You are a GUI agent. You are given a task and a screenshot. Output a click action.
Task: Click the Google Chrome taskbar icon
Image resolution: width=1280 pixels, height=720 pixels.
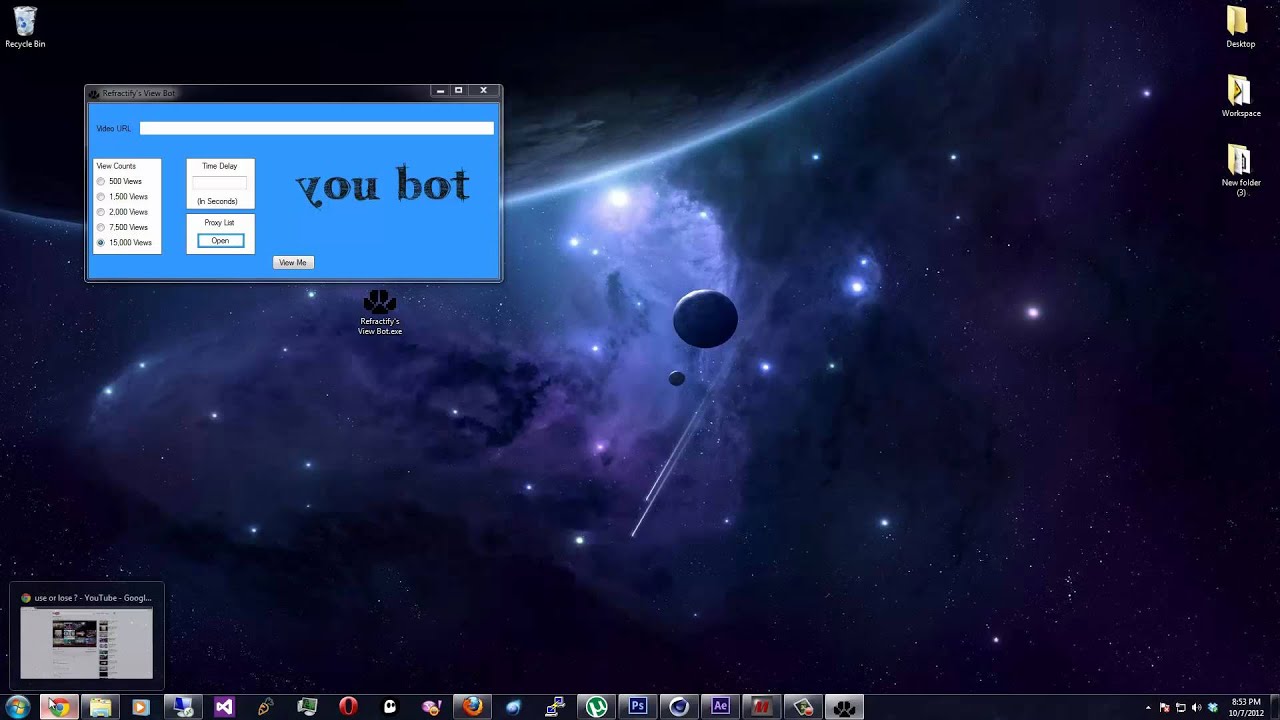tap(59, 707)
